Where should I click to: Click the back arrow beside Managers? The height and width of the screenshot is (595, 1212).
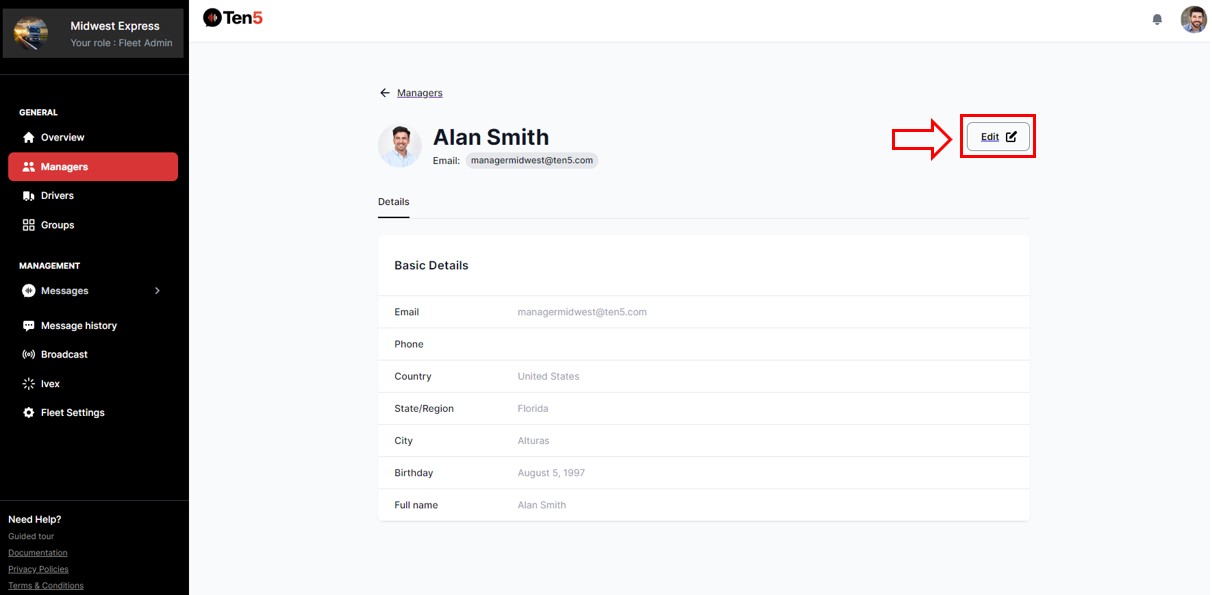pos(384,93)
